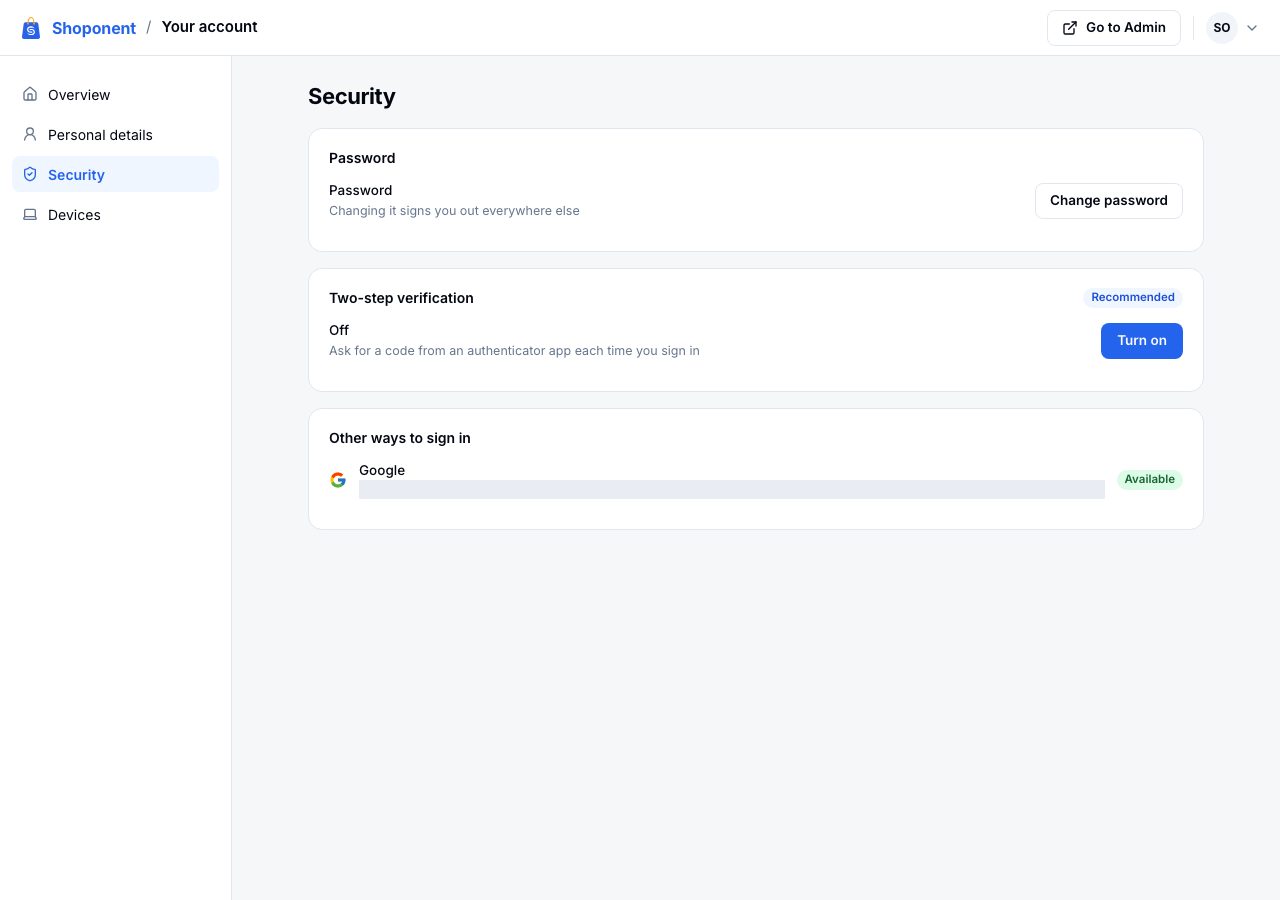Open the Devices page

click(x=115, y=214)
